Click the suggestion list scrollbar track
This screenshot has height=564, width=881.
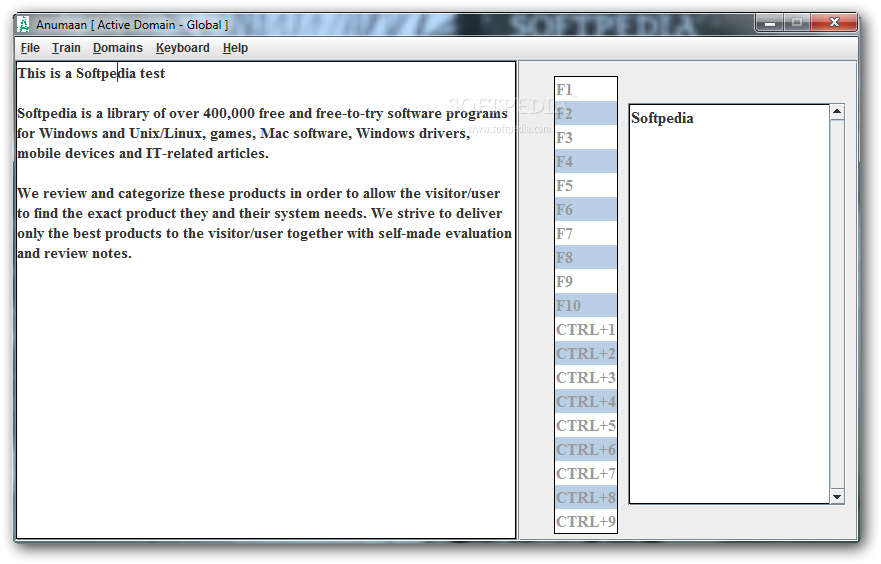(x=837, y=304)
